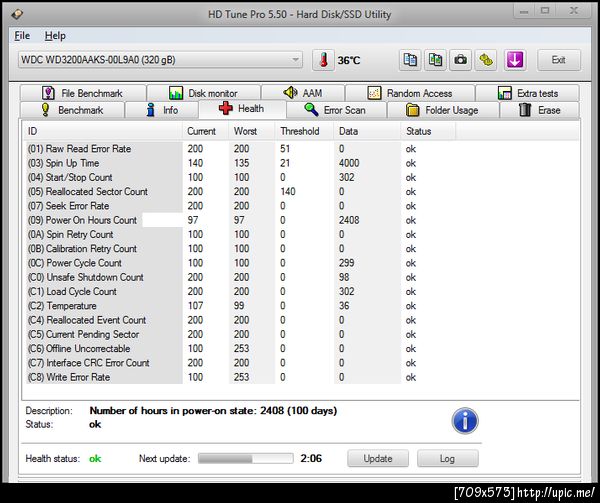This screenshot has width=600, height=503.
Task: Switch to the Extra tests tab
Action: [527, 93]
